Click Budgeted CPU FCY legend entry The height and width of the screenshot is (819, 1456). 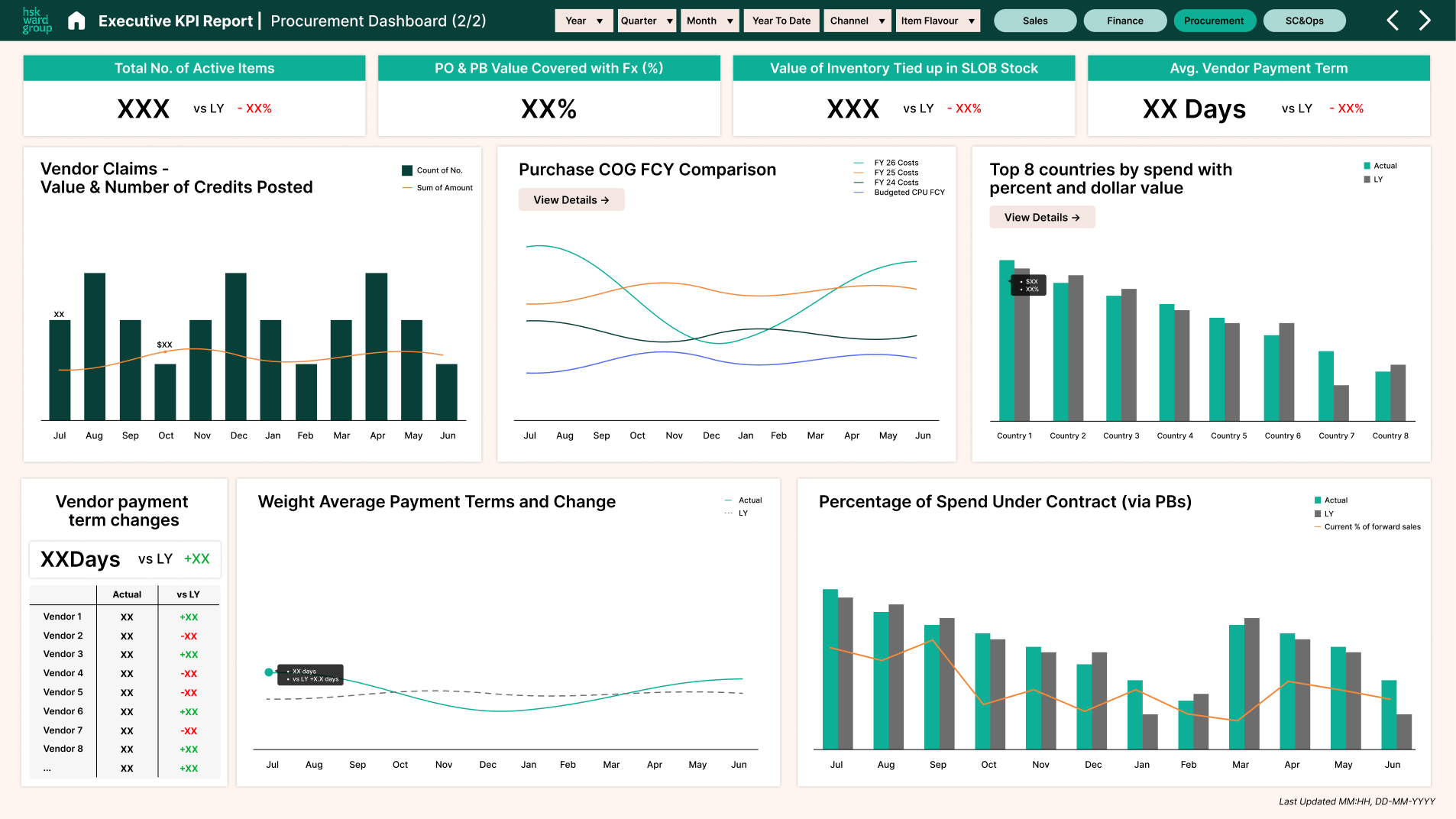899,193
